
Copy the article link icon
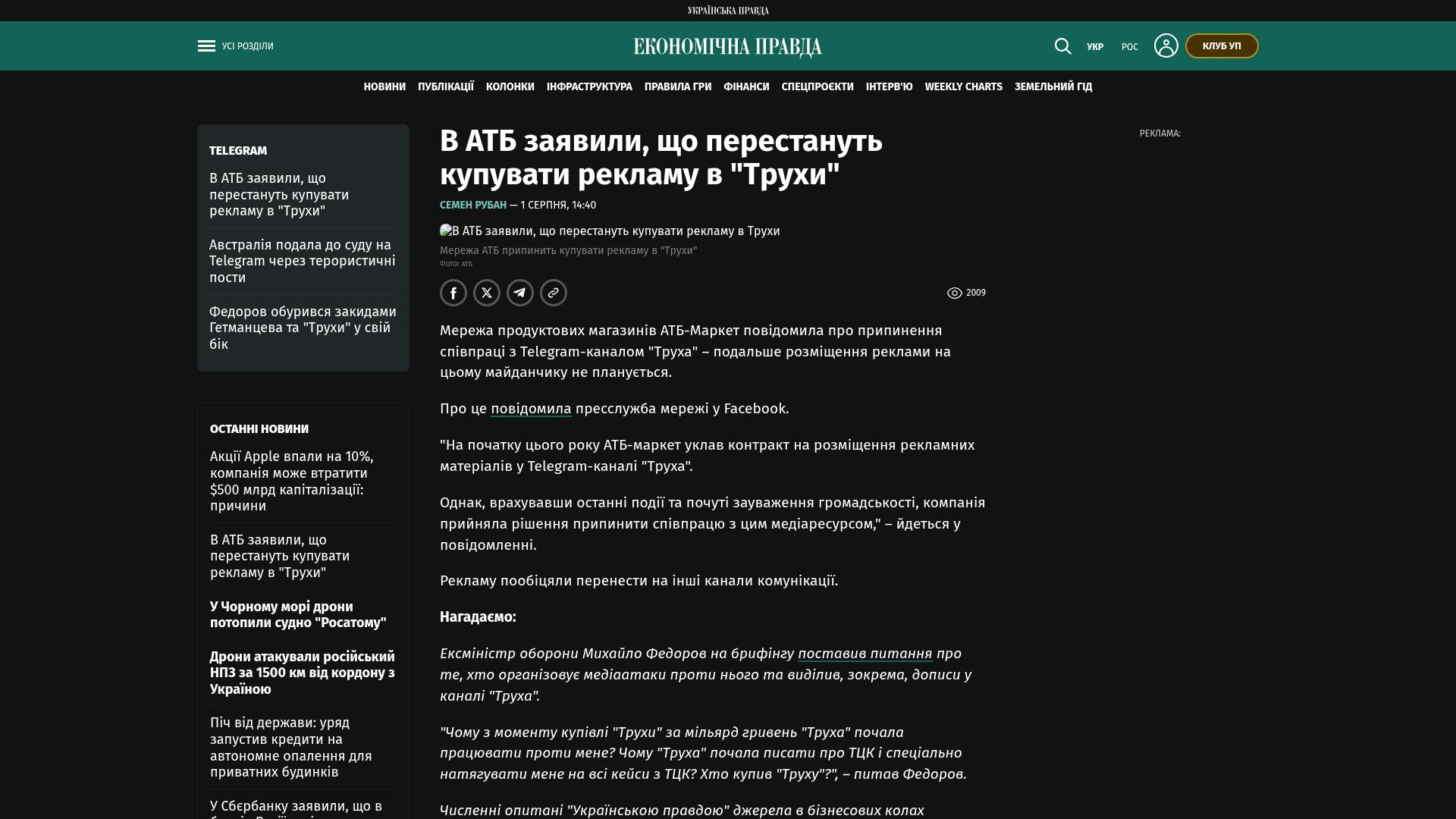[554, 293]
